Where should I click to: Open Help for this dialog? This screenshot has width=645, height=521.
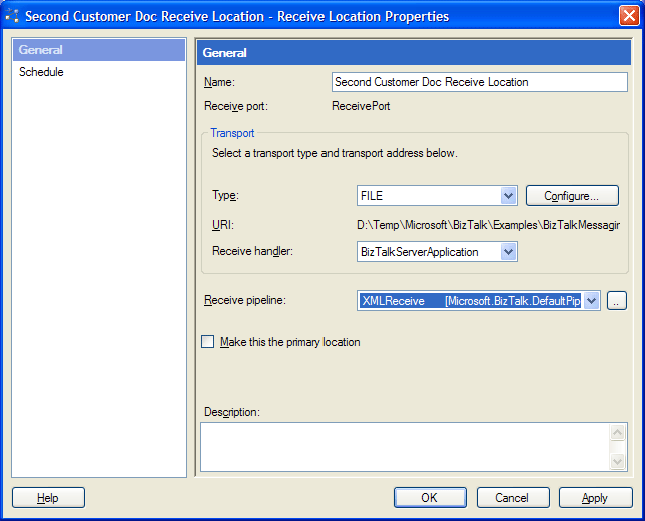(48, 497)
